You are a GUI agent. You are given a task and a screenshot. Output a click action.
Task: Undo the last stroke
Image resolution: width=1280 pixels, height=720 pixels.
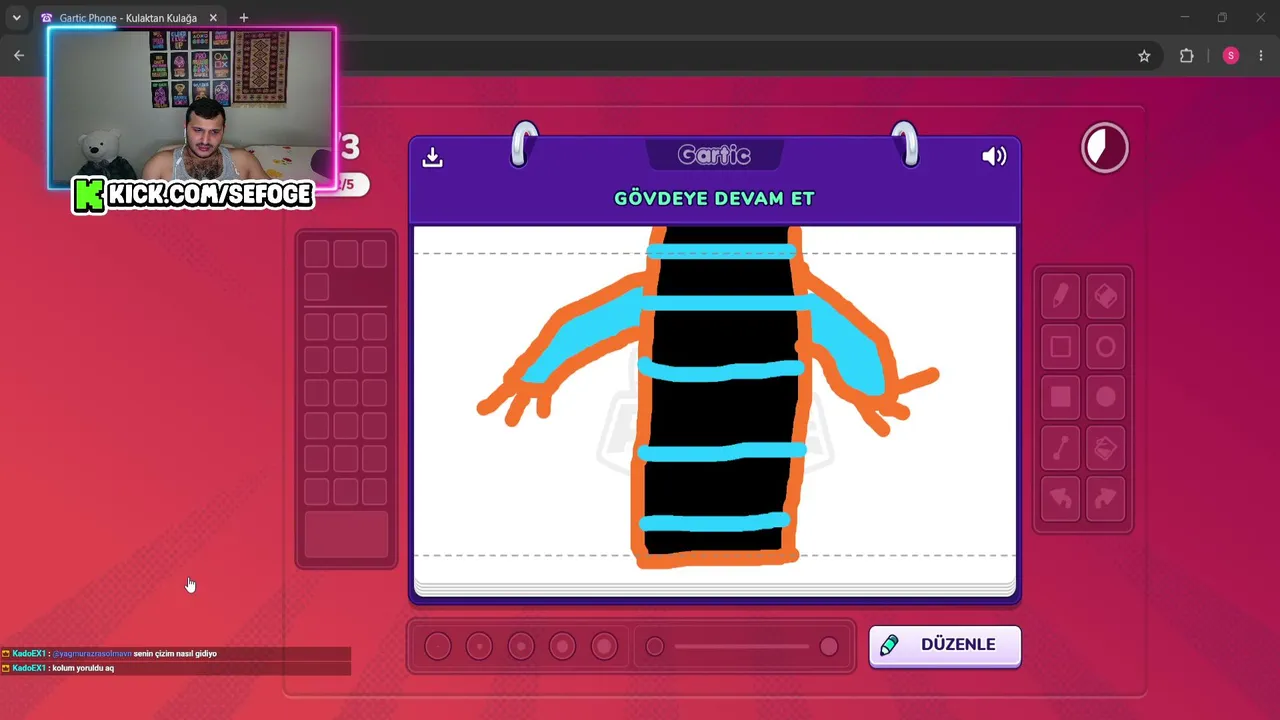(x=1060, y=498)
